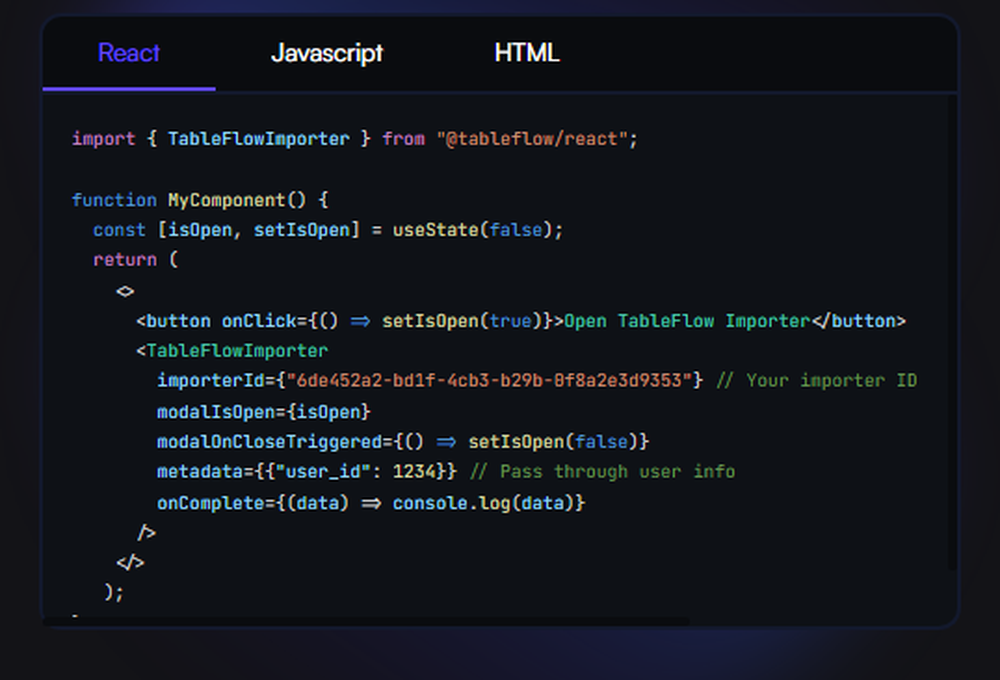The width and height of the screenshot is (1000, 680).
Task: Click the useState(false) line
Action: point(328,230)
